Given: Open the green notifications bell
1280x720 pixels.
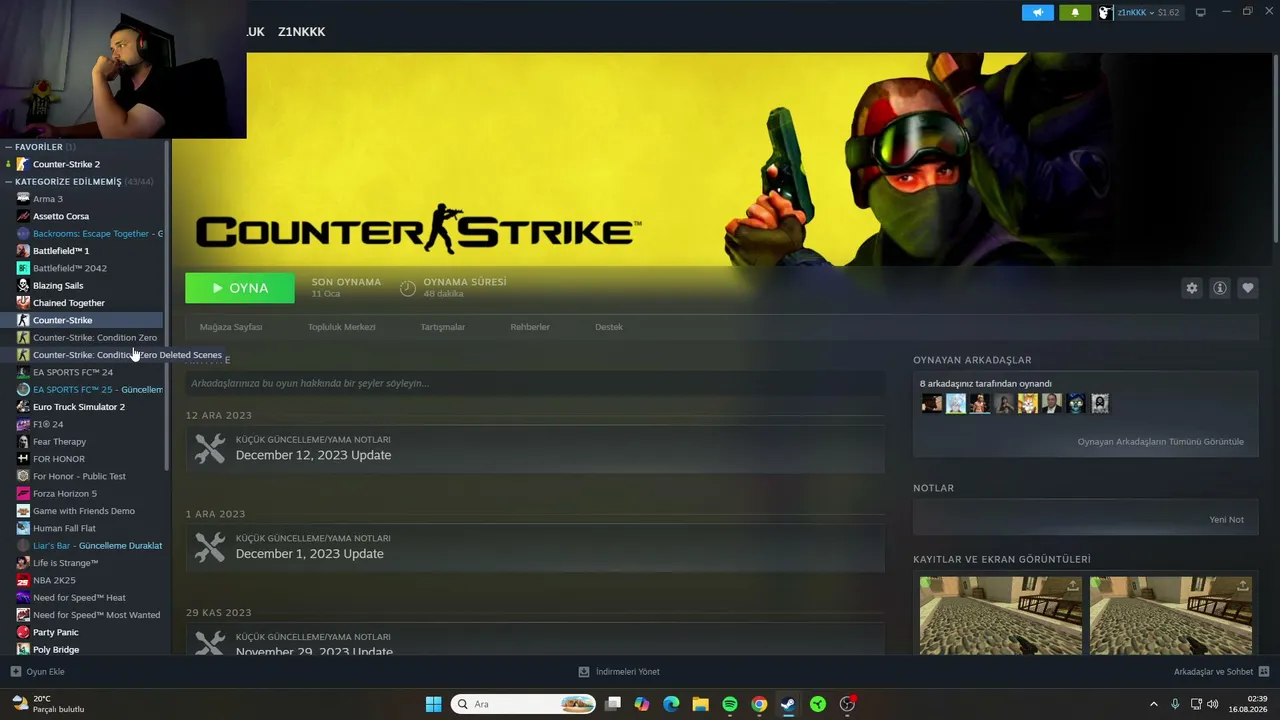Looking at the screenshot, I should point(1075,12).
